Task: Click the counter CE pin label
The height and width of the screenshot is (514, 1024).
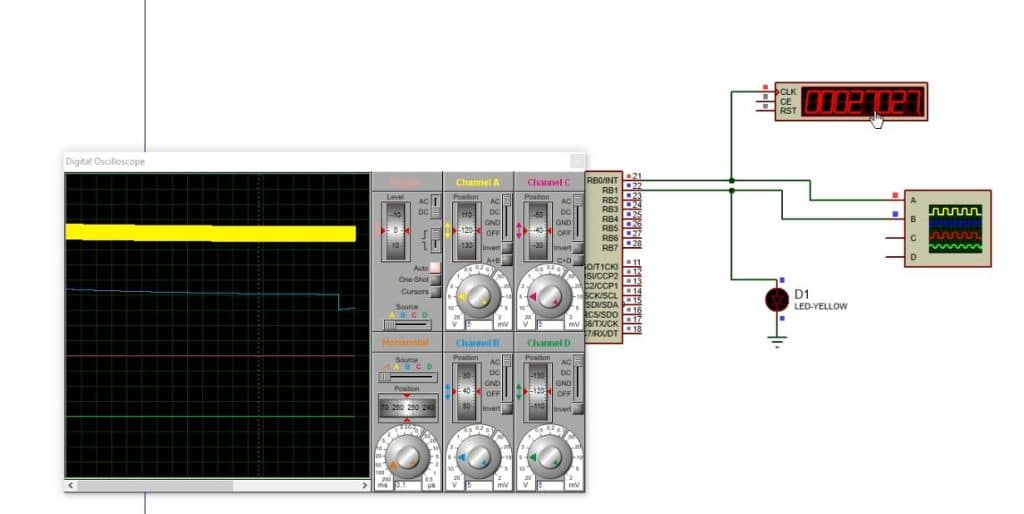Action: (786, 101)
